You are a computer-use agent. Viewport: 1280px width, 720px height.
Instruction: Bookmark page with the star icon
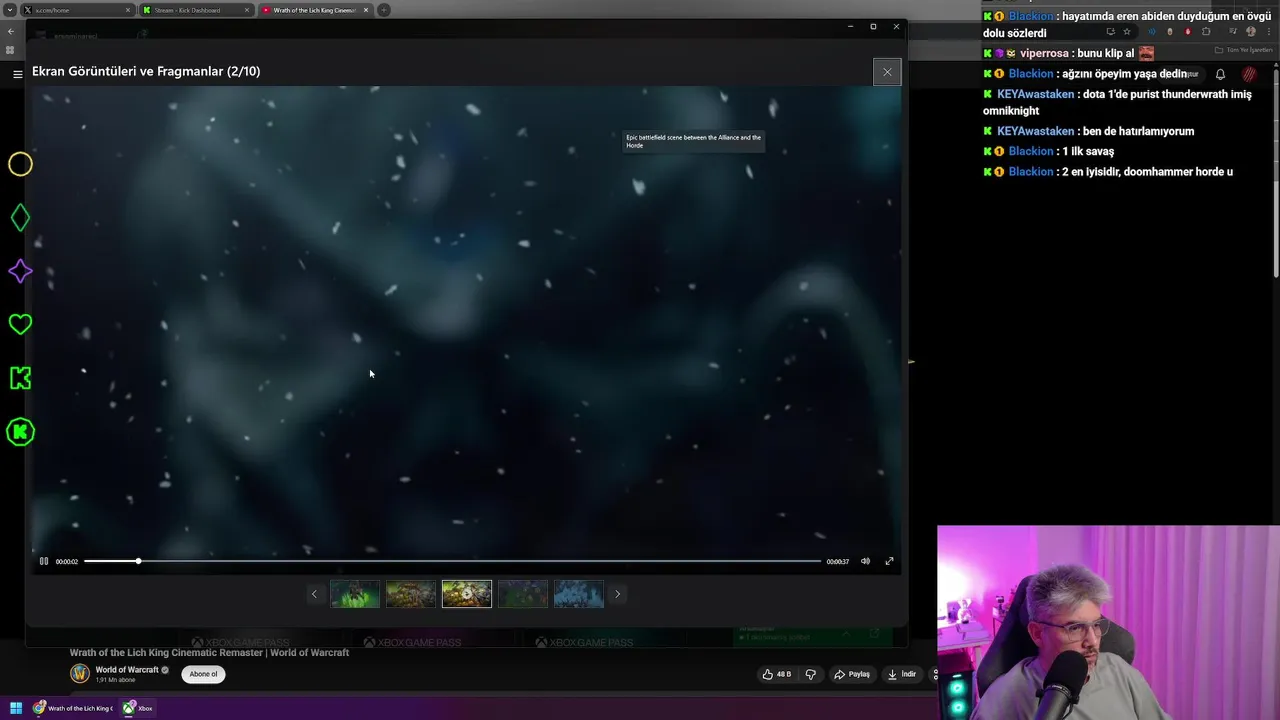[x=1127, y=32]
